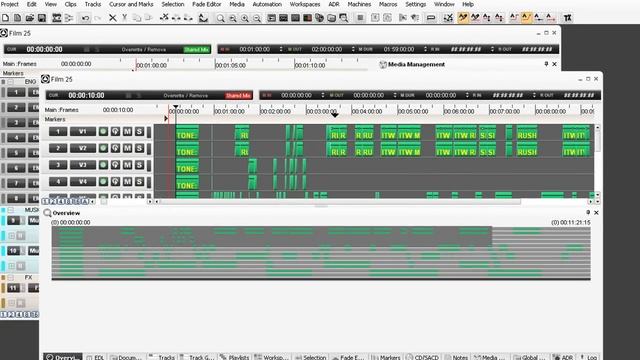
Task: Click the timeline horizontal scrollbar
Action: click(x=340, y=202)
